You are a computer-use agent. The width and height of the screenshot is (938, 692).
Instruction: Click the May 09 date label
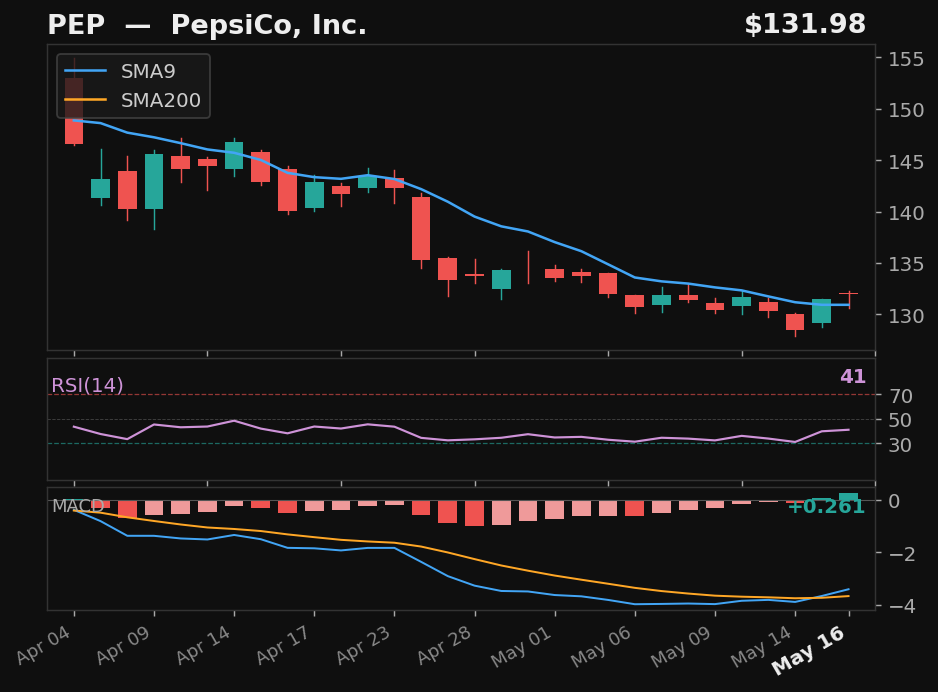[x=683, y=646]
